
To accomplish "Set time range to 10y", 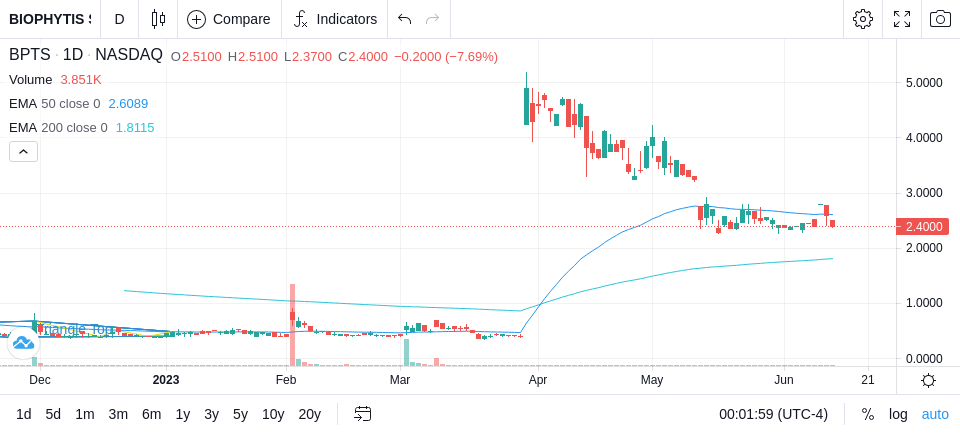I will [272, 415].
